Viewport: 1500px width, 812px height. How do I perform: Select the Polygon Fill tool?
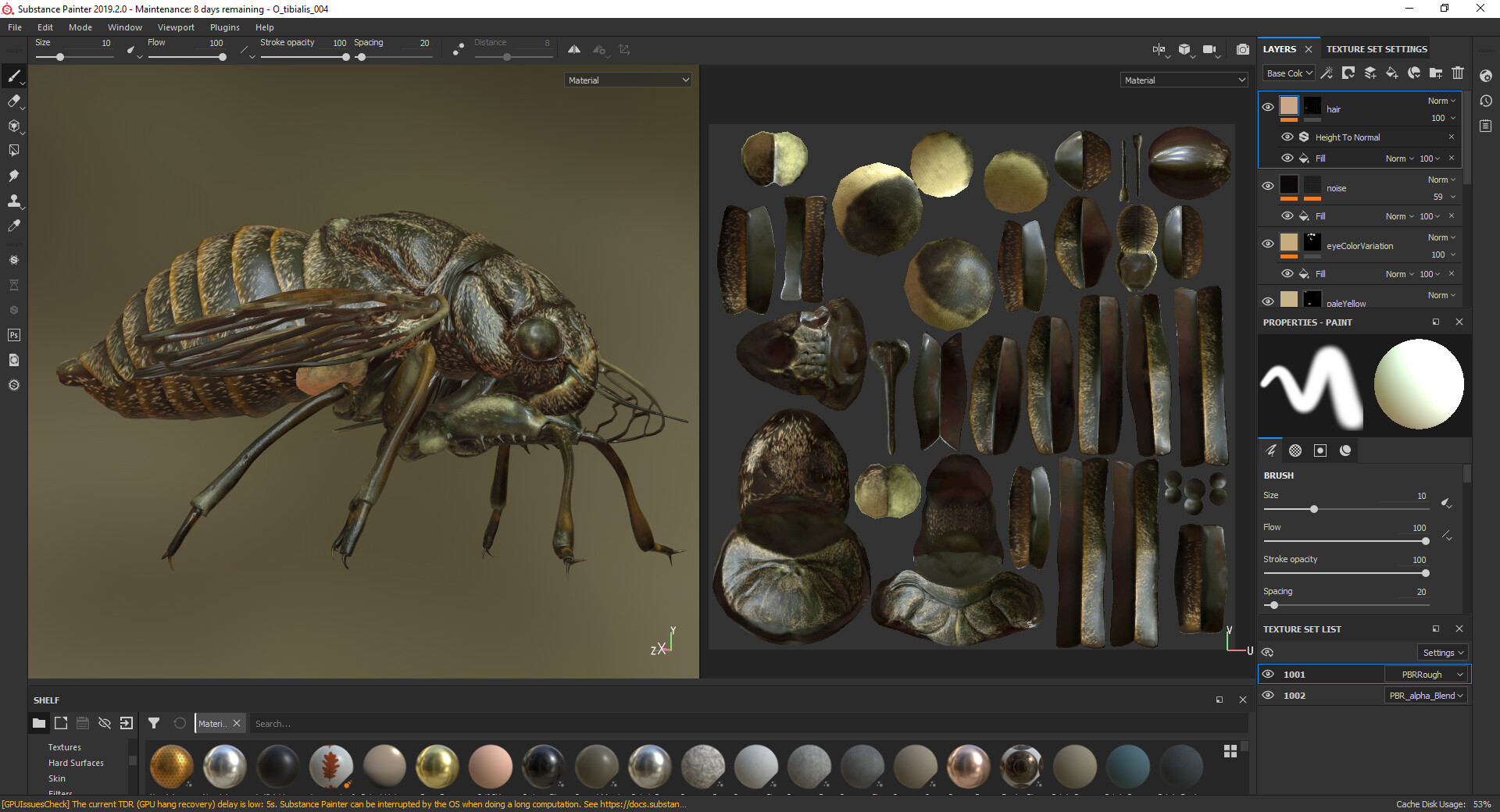tap(13, 151)
